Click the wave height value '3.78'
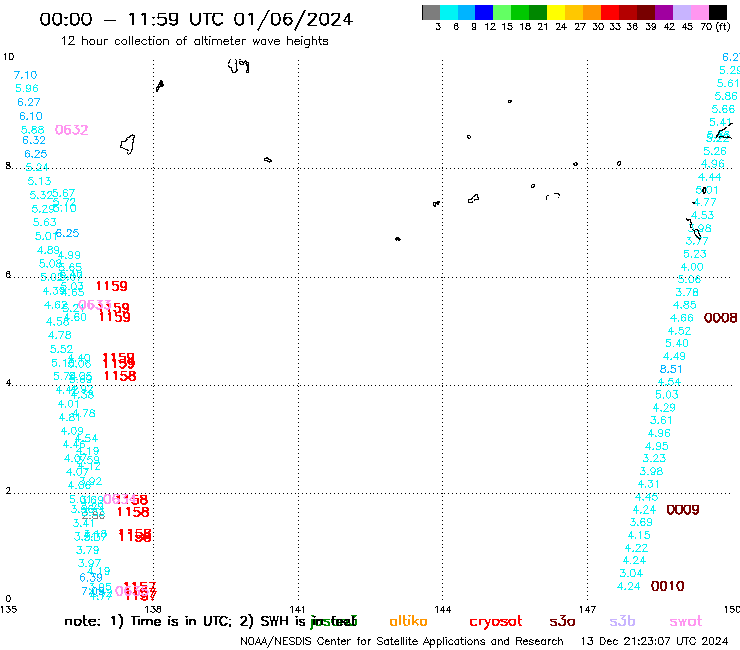This screenshot has height=650, width=740. 687,293
